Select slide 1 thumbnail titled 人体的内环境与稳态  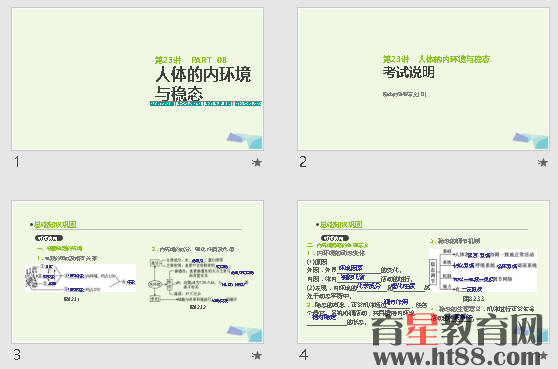click(137, 79)
